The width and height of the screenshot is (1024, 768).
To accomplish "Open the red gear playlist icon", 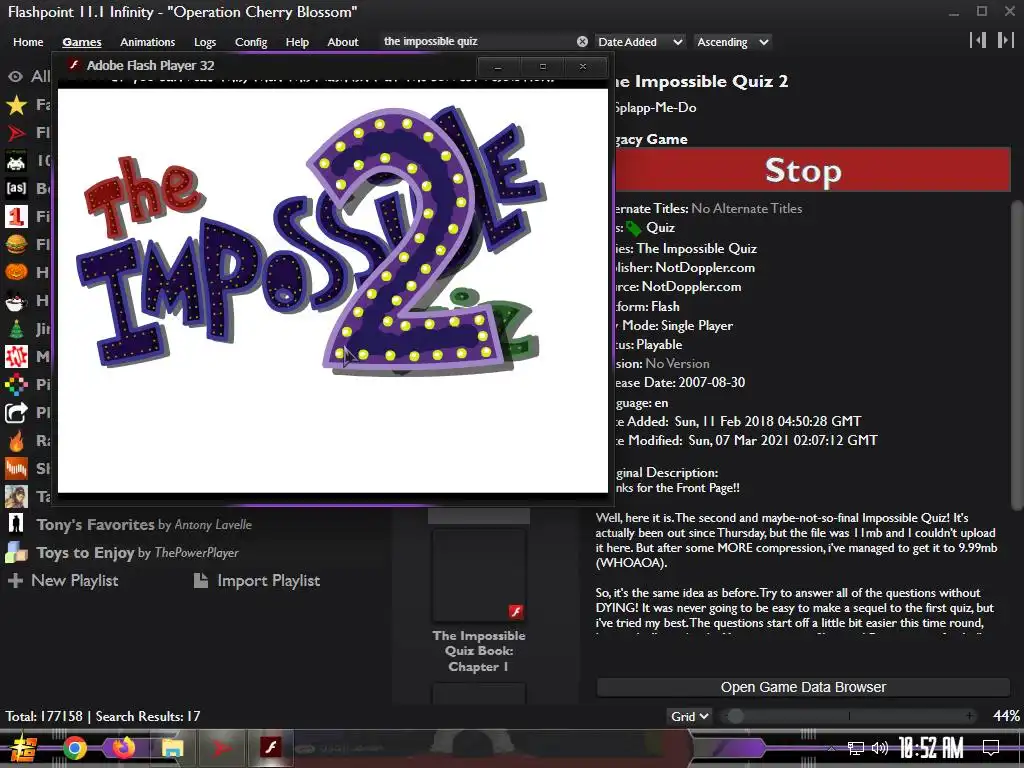I will 16,357.
